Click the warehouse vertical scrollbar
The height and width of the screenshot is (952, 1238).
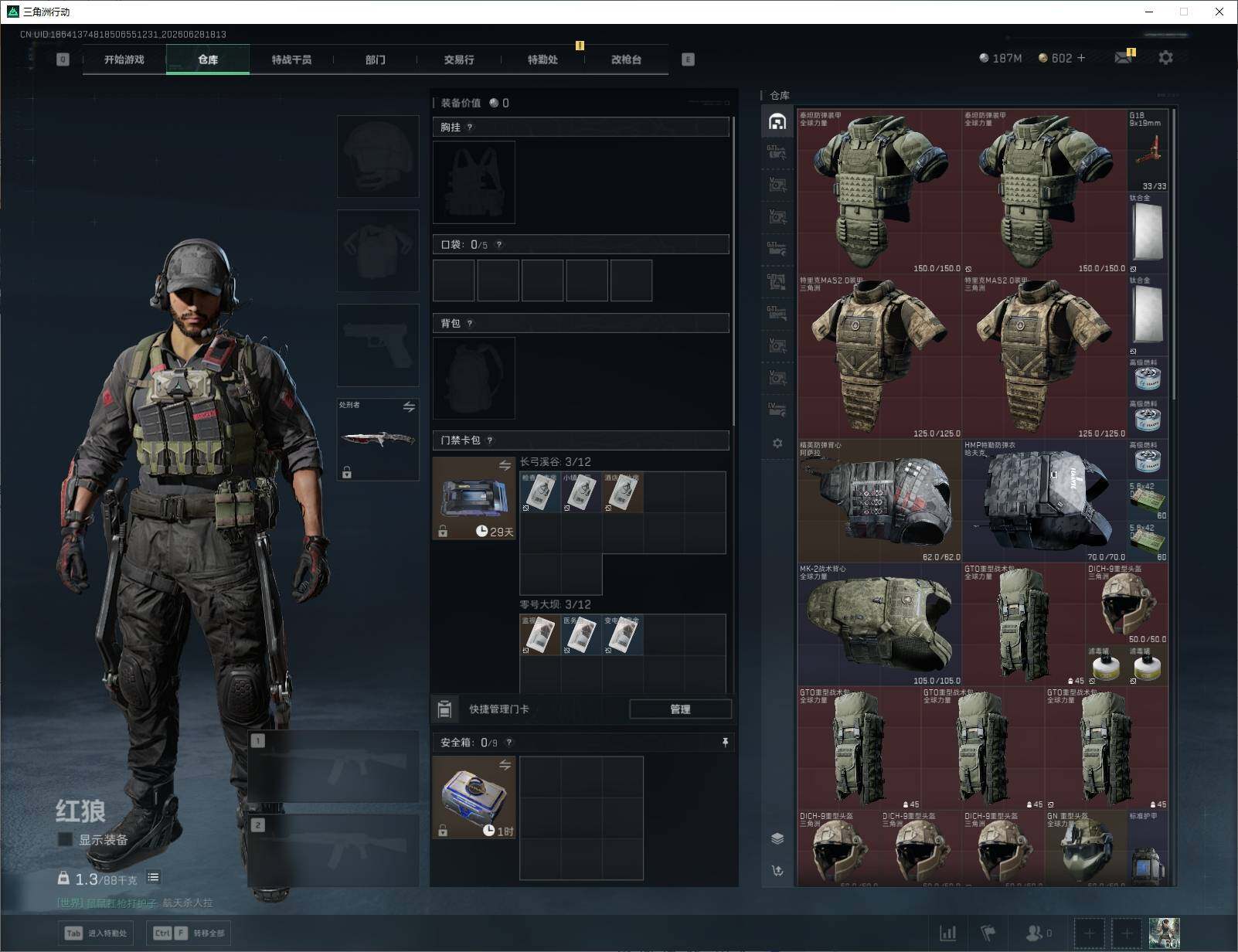1174,254
